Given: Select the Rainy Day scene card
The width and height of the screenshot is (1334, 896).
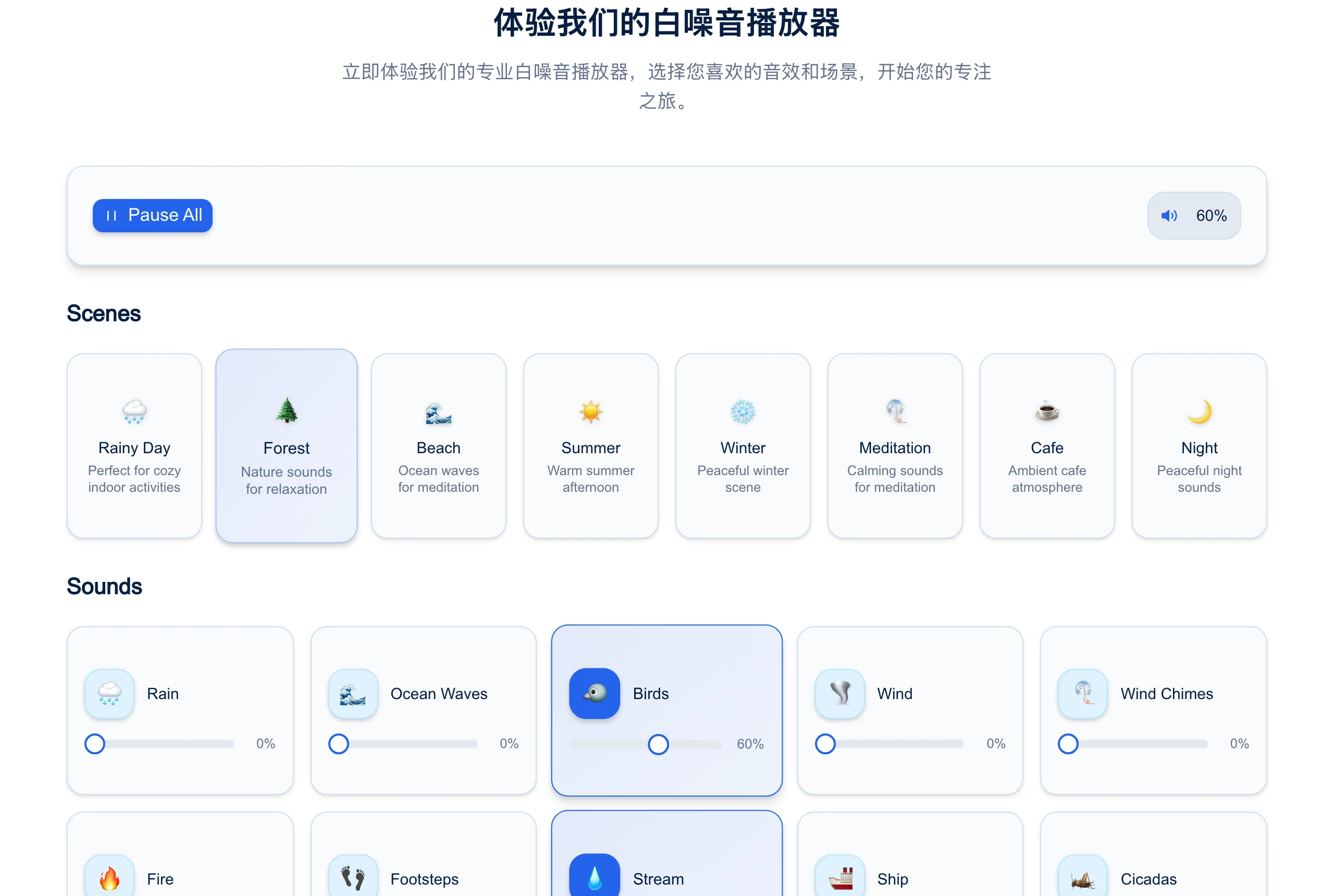Looking at the screenshot, I should [134, 446].
